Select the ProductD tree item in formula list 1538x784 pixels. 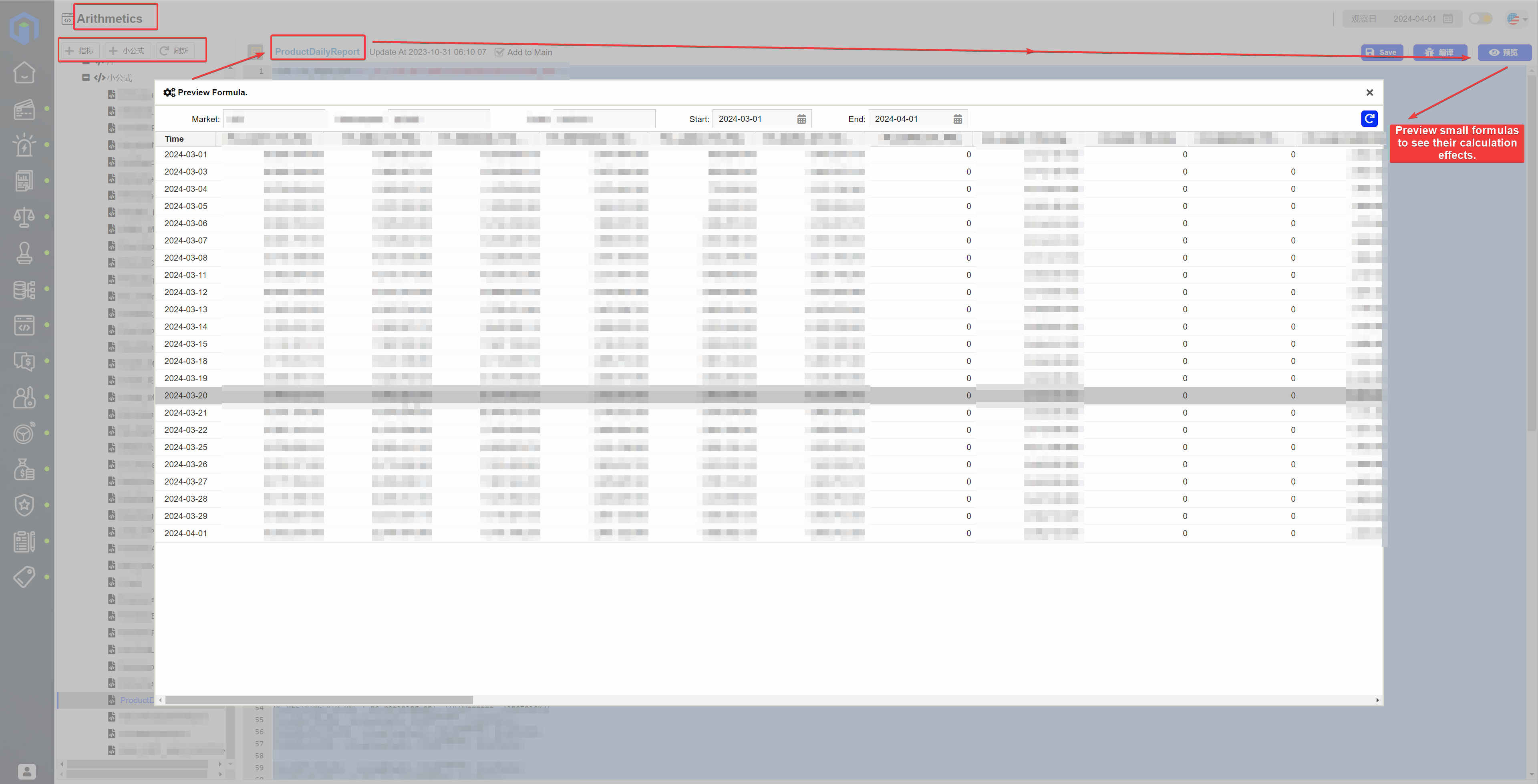tap(136, 700)
